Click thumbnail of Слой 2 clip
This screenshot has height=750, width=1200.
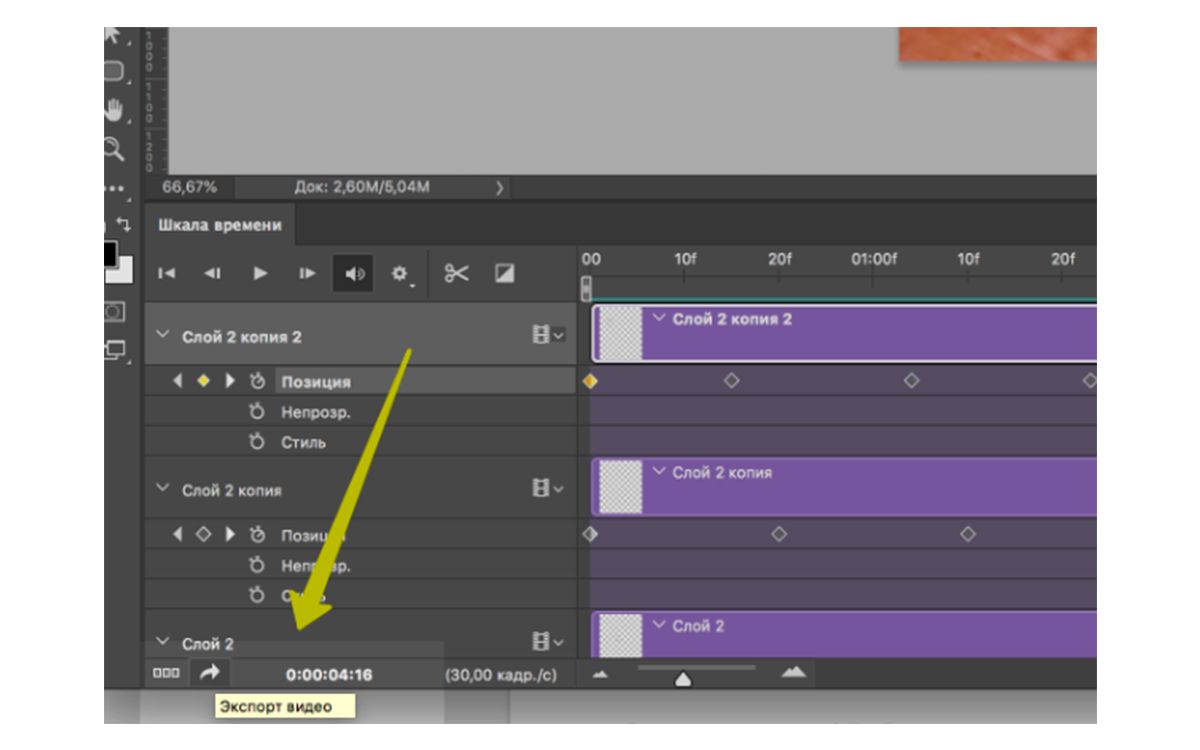620,635
